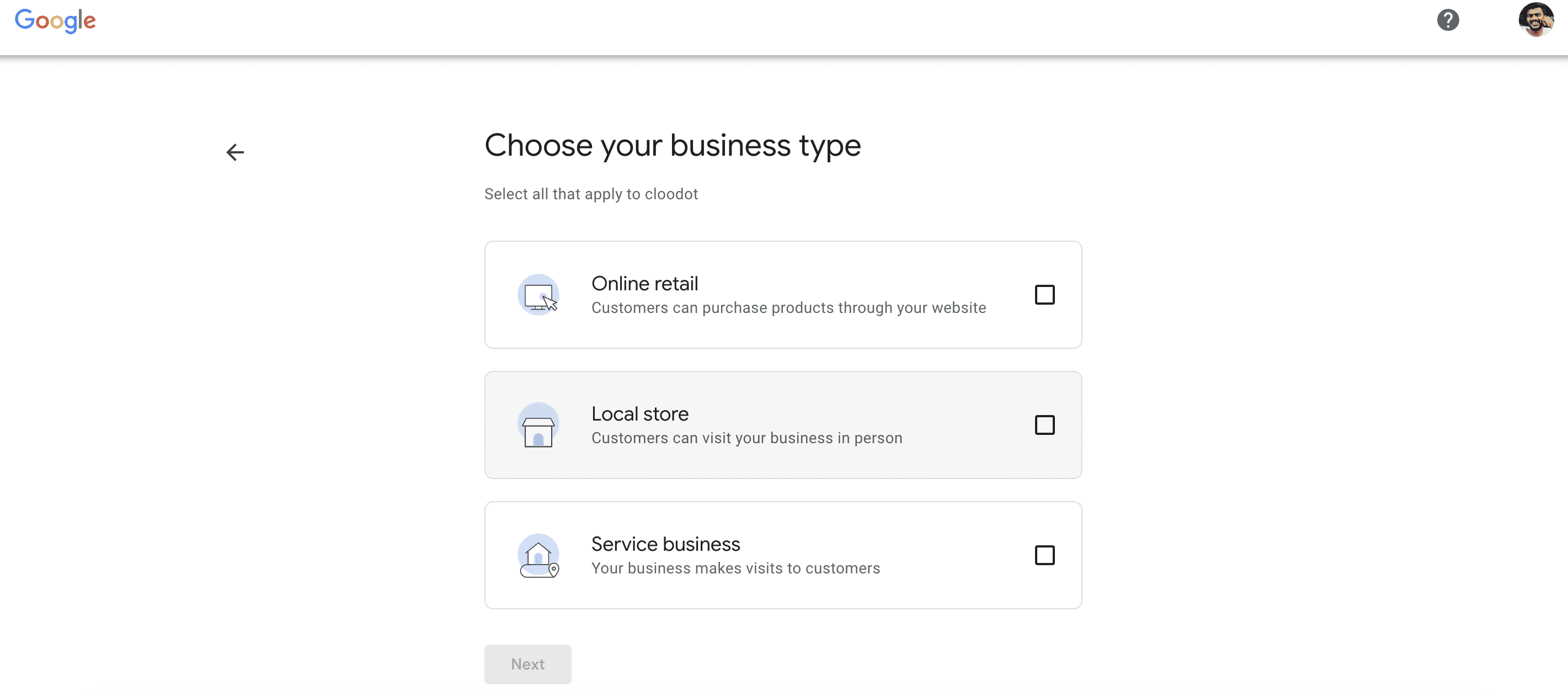Click the Local store storefront icon
The height and width of the screenshot is (691, 1568).
(538, 426)
